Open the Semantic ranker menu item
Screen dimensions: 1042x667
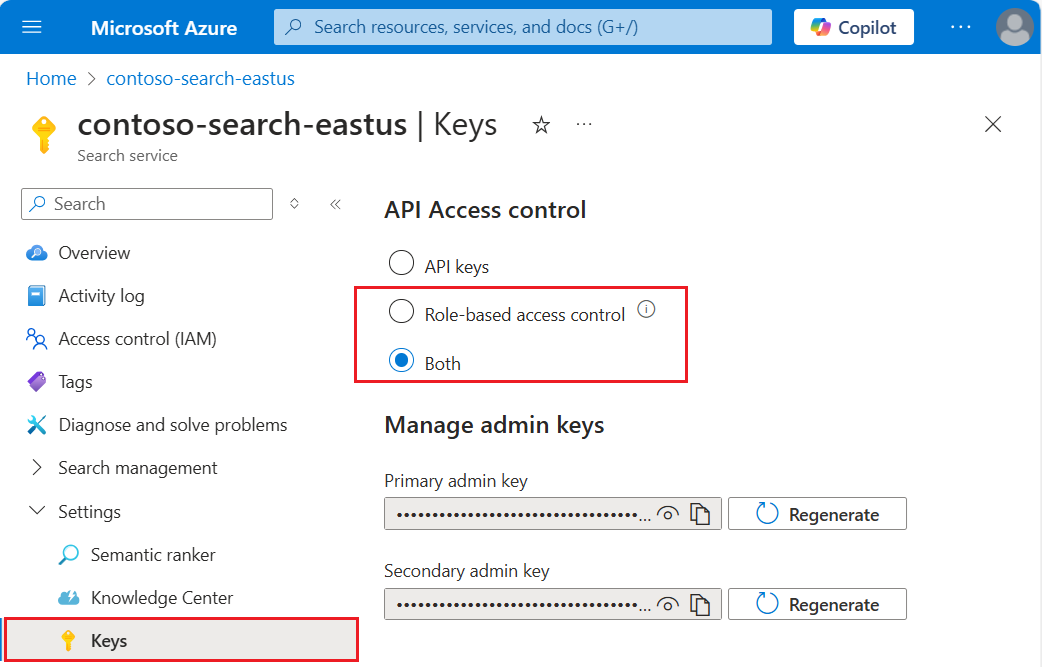(x=153, y=555)
